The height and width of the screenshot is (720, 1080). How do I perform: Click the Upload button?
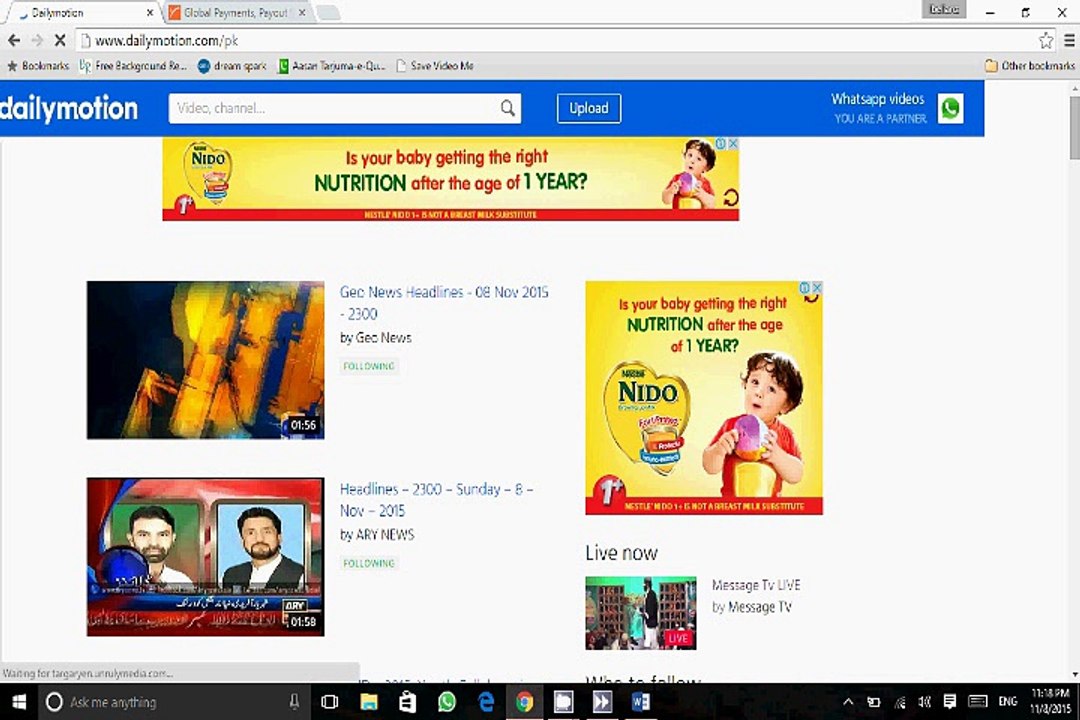(589, 108)
